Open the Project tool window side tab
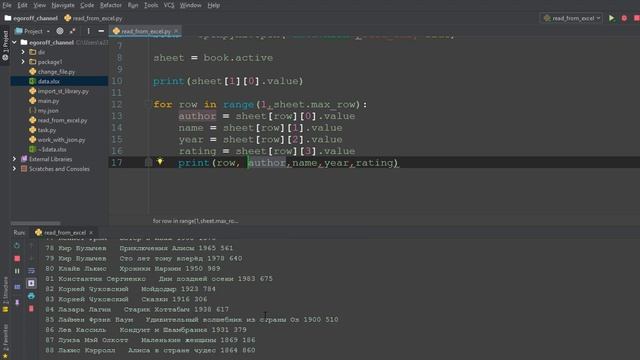640x360 pixels. click(x=5, y=46)
